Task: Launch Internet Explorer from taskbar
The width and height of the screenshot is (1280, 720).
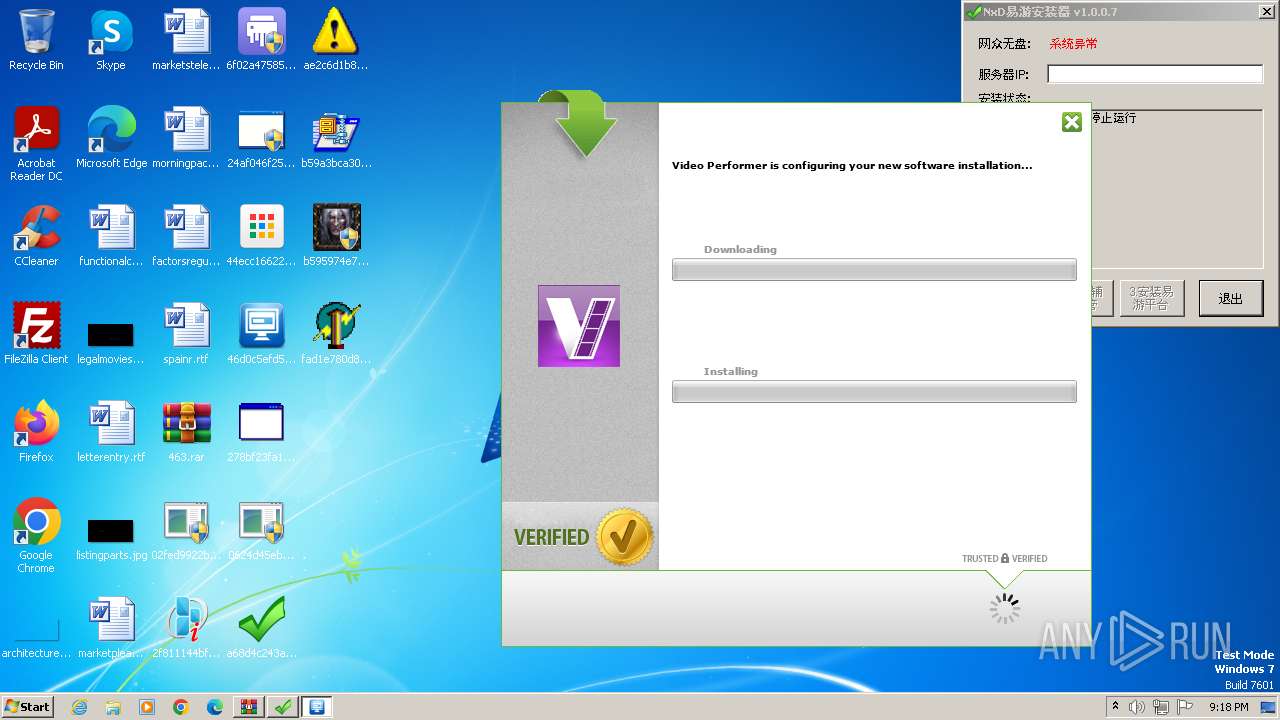Action: tap(79, 707)
